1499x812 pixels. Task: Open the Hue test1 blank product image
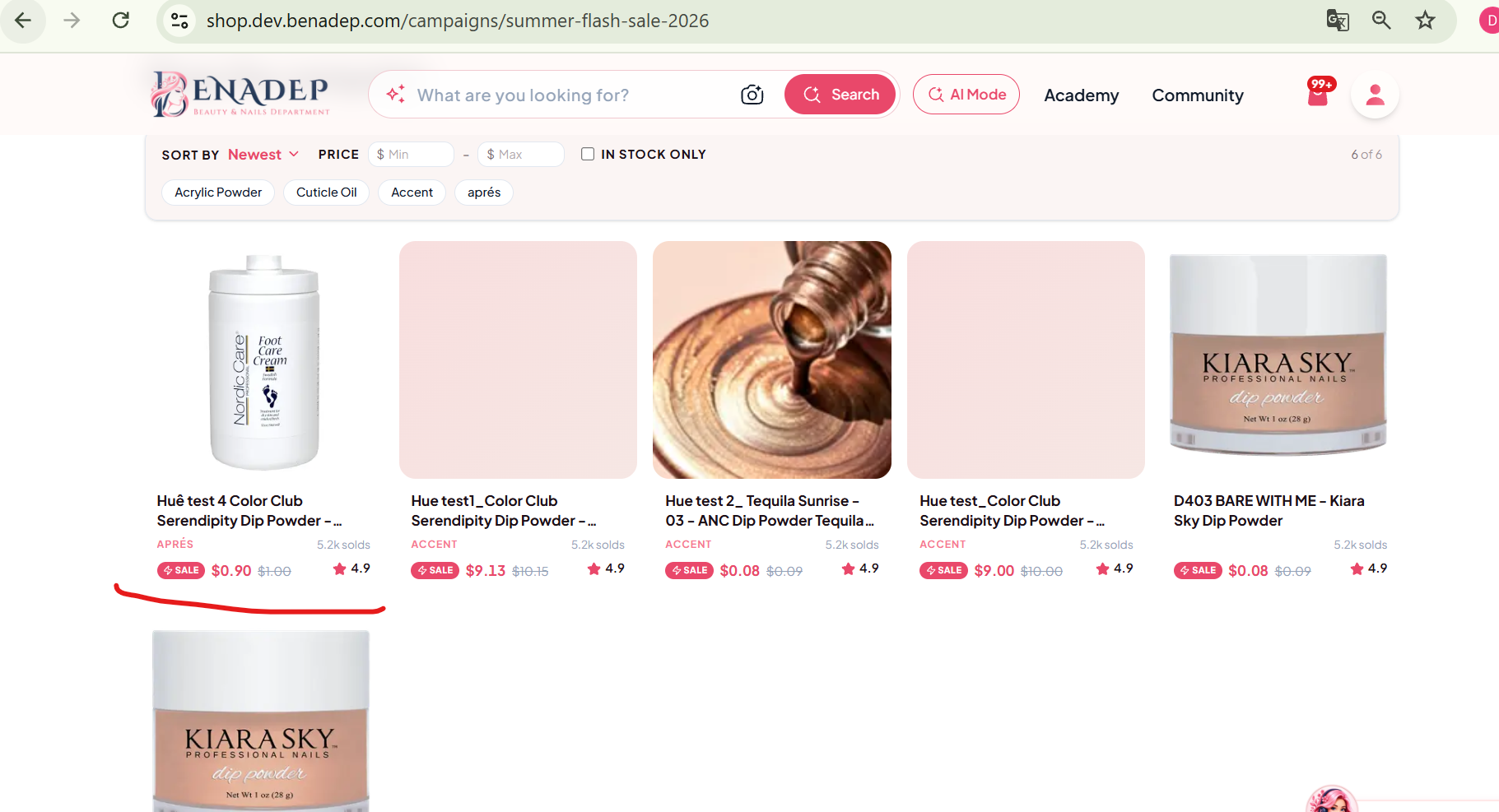(518, 360)
